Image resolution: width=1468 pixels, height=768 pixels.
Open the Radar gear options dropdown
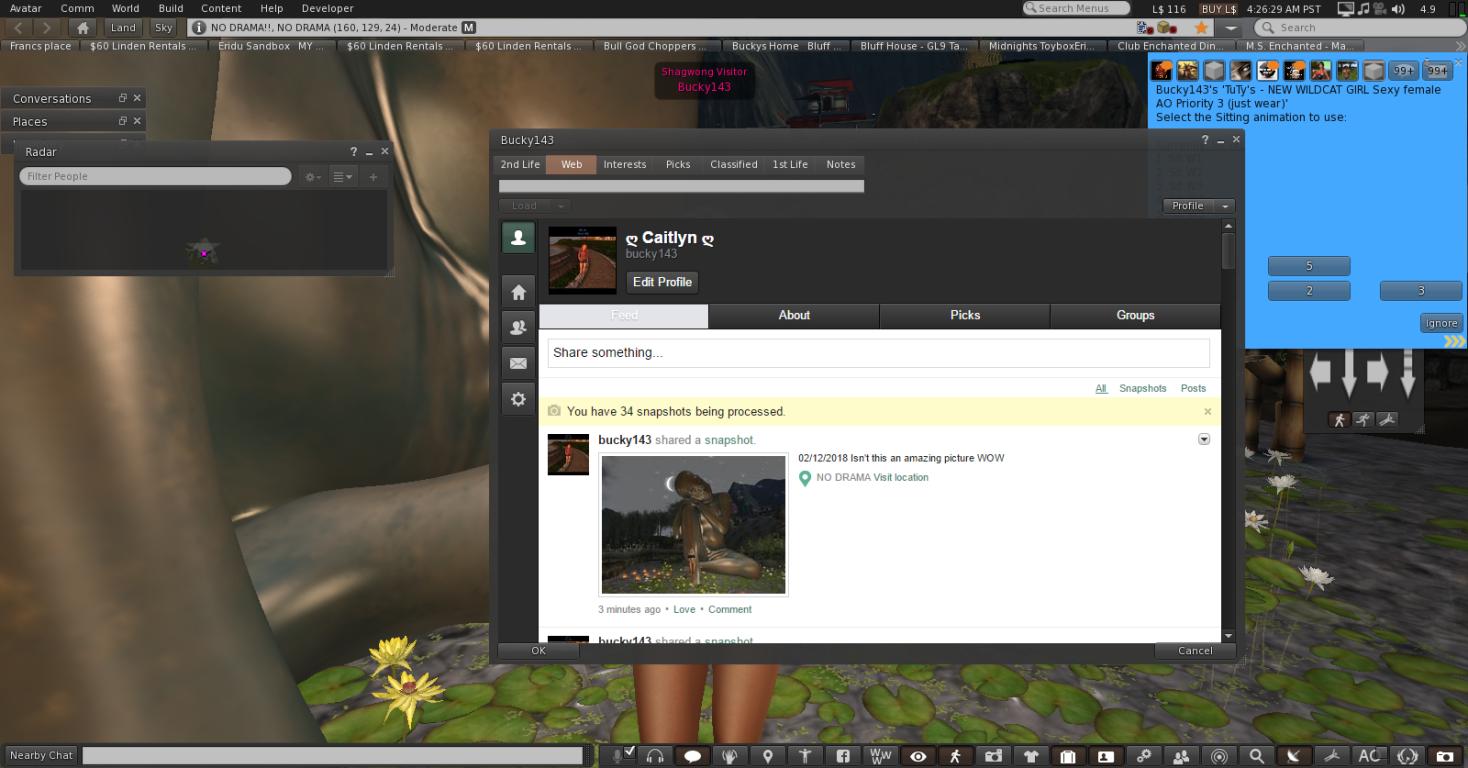coord(312,177)
